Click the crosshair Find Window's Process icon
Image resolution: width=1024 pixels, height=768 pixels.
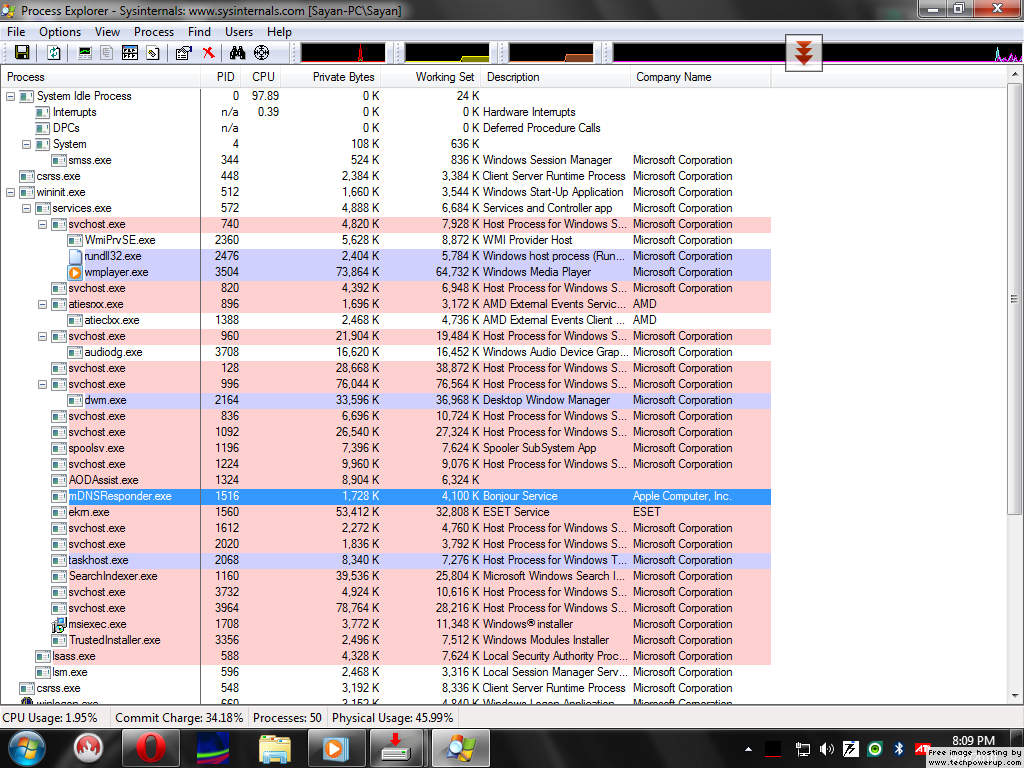pos(262,53)
